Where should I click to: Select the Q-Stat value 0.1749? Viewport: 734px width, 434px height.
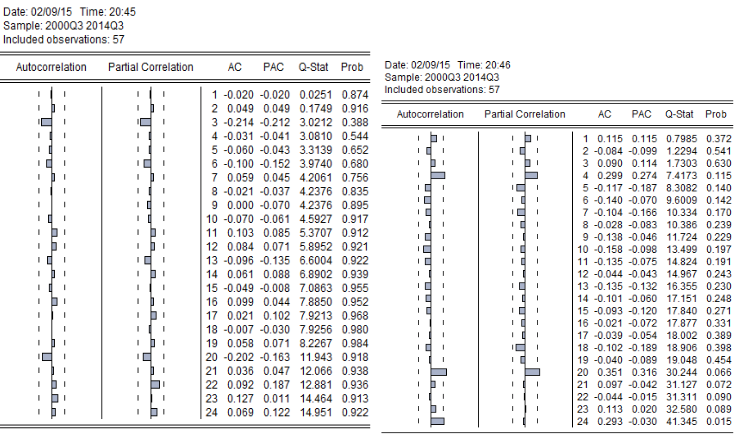click(316, 109)
